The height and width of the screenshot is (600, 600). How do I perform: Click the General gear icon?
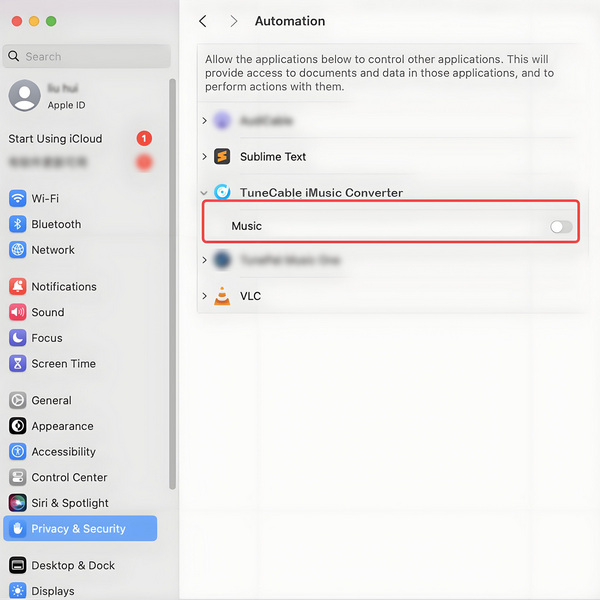pyautogui.click(x=18, y=400)
